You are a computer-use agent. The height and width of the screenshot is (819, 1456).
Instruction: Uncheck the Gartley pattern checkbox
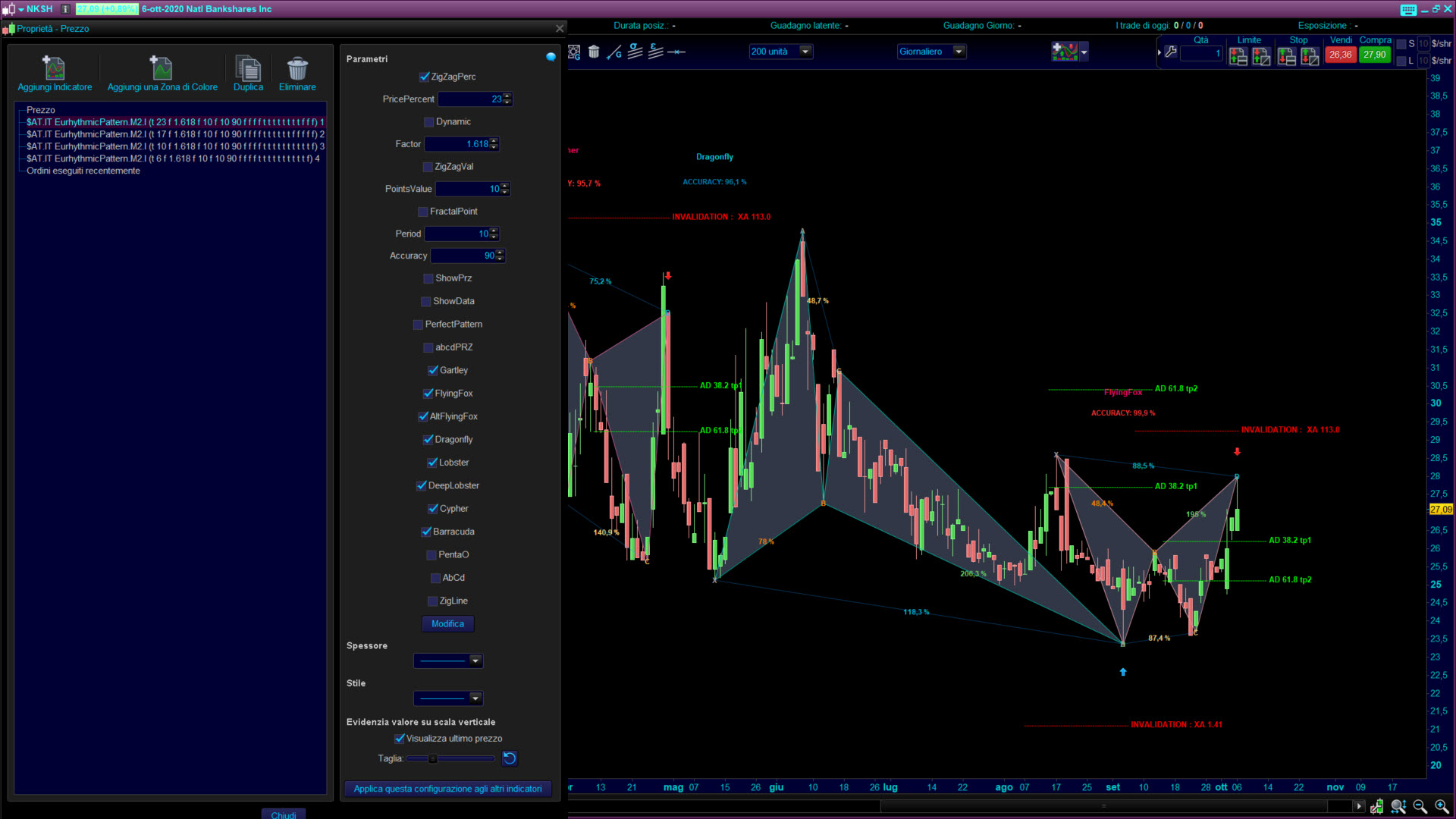[x=433, y=370]
